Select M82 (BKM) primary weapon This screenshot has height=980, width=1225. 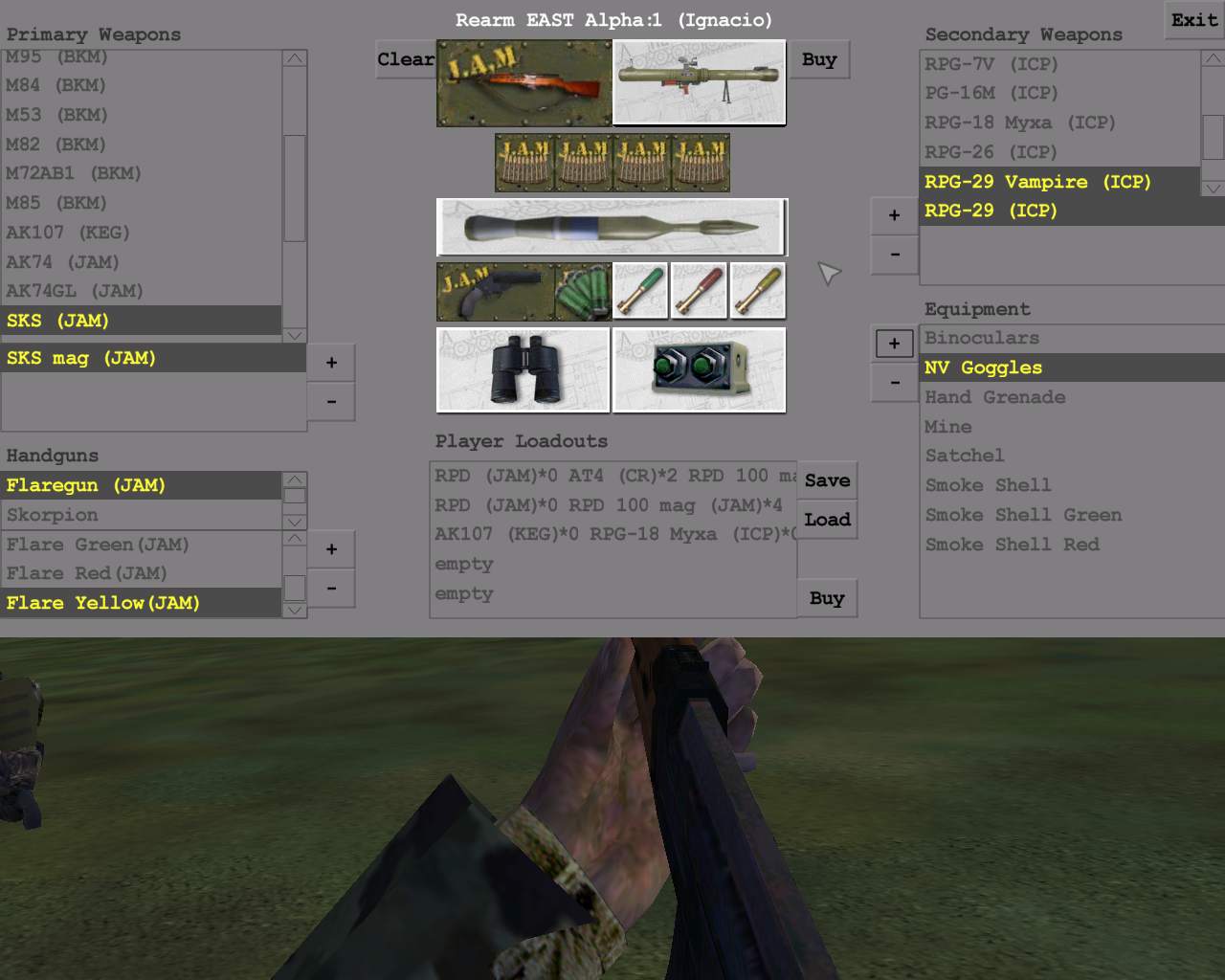pyautogui.click(x=142, y=145)
